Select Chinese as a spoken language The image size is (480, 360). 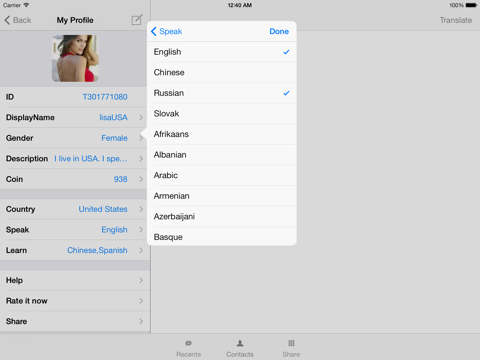(x=222, y=72)
